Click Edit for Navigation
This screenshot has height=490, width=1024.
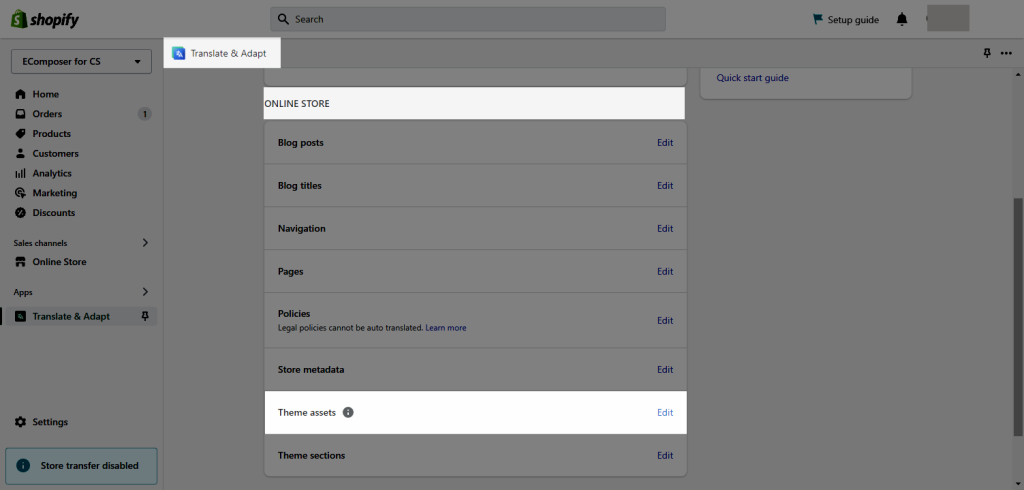click(x=665, y=229)
